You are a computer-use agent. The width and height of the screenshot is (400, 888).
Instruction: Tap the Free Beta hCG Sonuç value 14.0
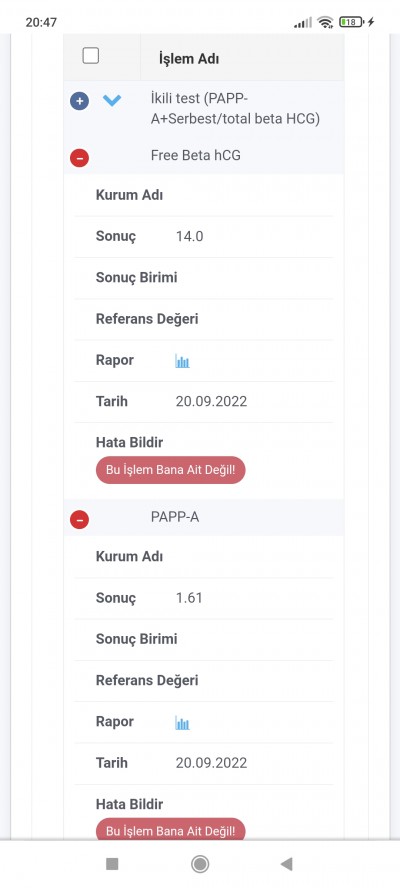[x=189, y=237]
